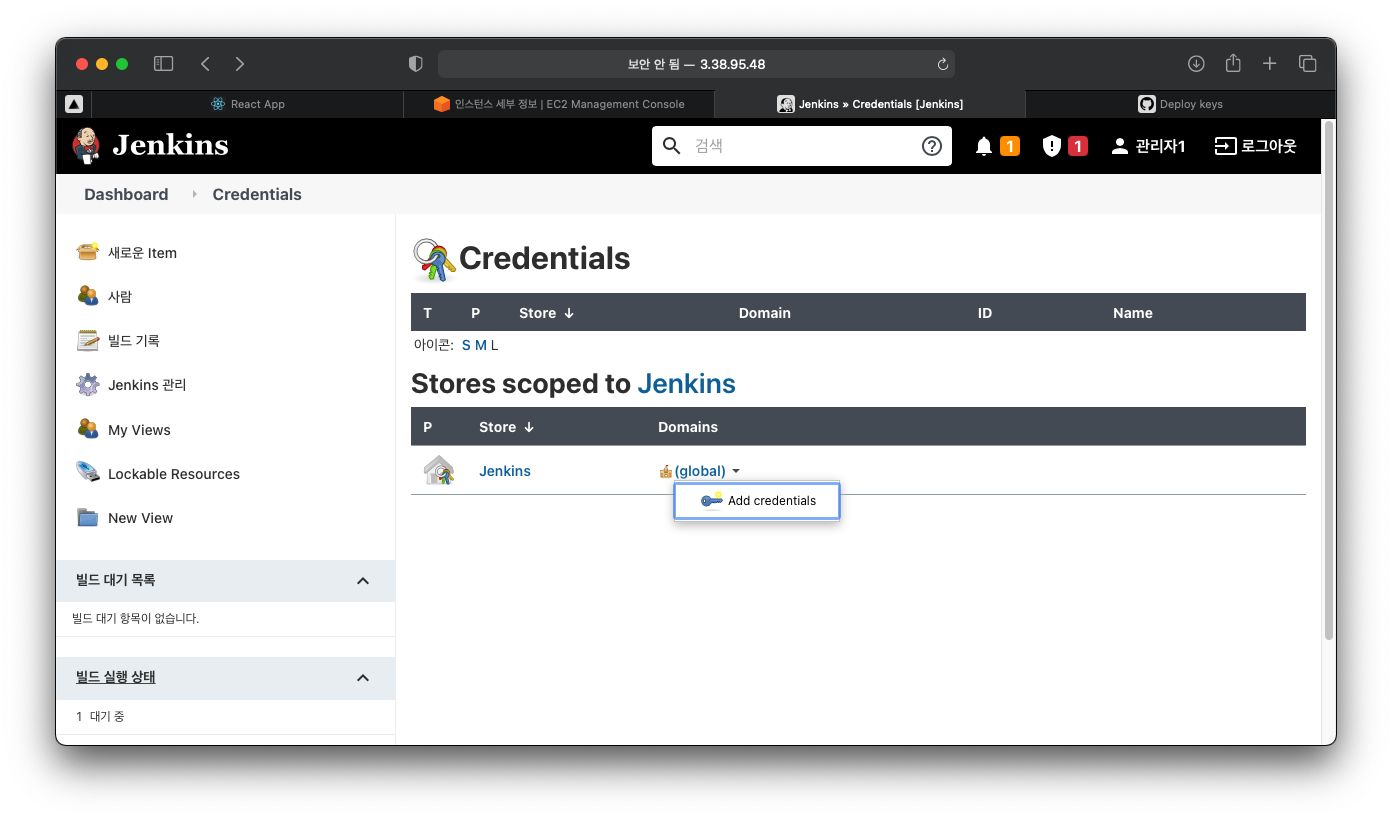Expand the Dashboard breadcrumb arrow
The height and width of the screenshot is (819, 1392).
pos(194,194)
